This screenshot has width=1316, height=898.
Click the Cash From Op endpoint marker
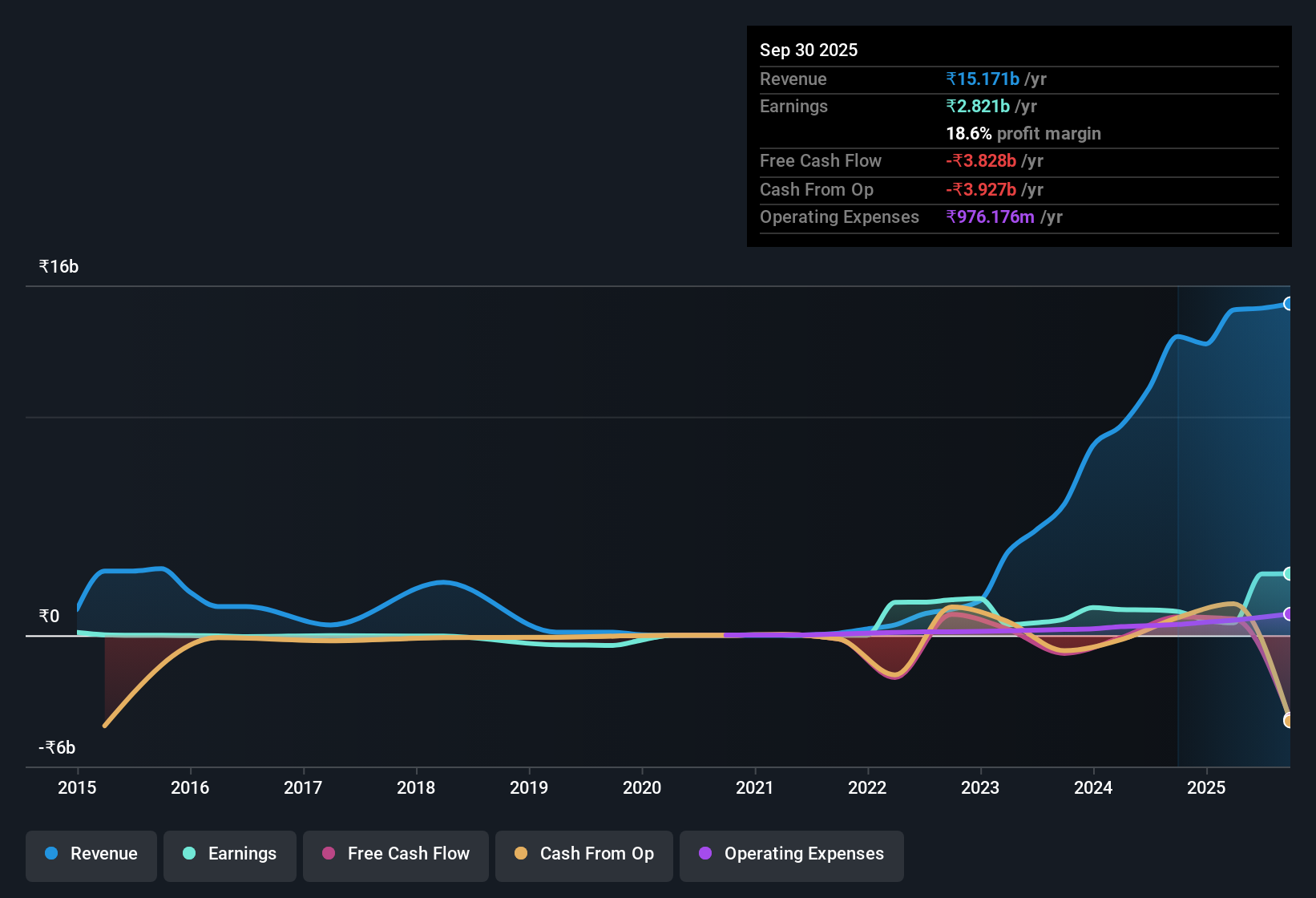click(x=1289, y=719)
